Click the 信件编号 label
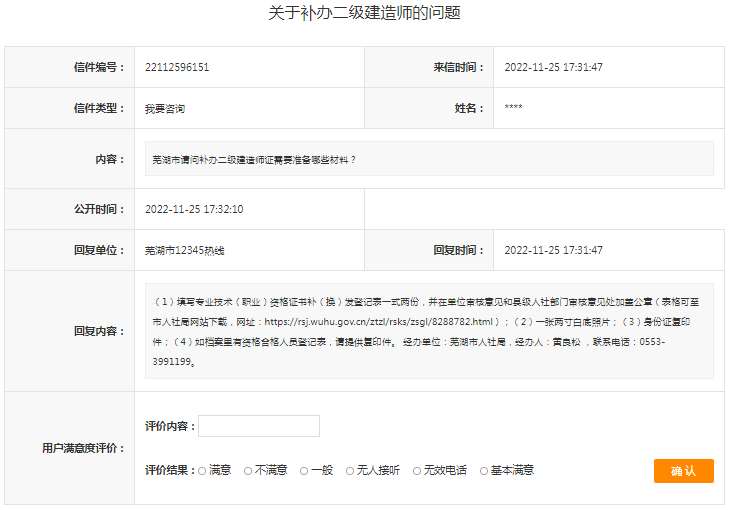The width and height of the screenshot is (729, 510). pyautogui.click(x=99, y=67)
